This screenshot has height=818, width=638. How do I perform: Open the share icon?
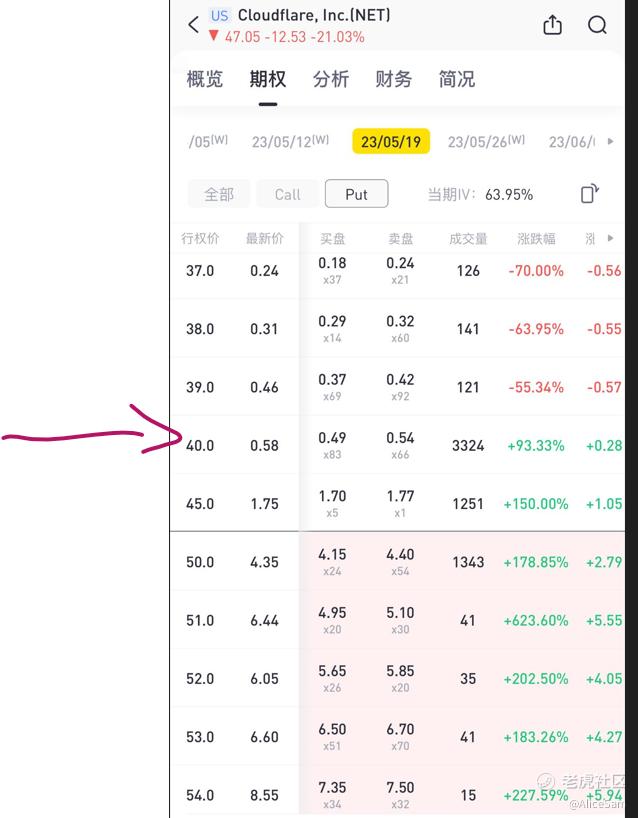pos(552,25)
